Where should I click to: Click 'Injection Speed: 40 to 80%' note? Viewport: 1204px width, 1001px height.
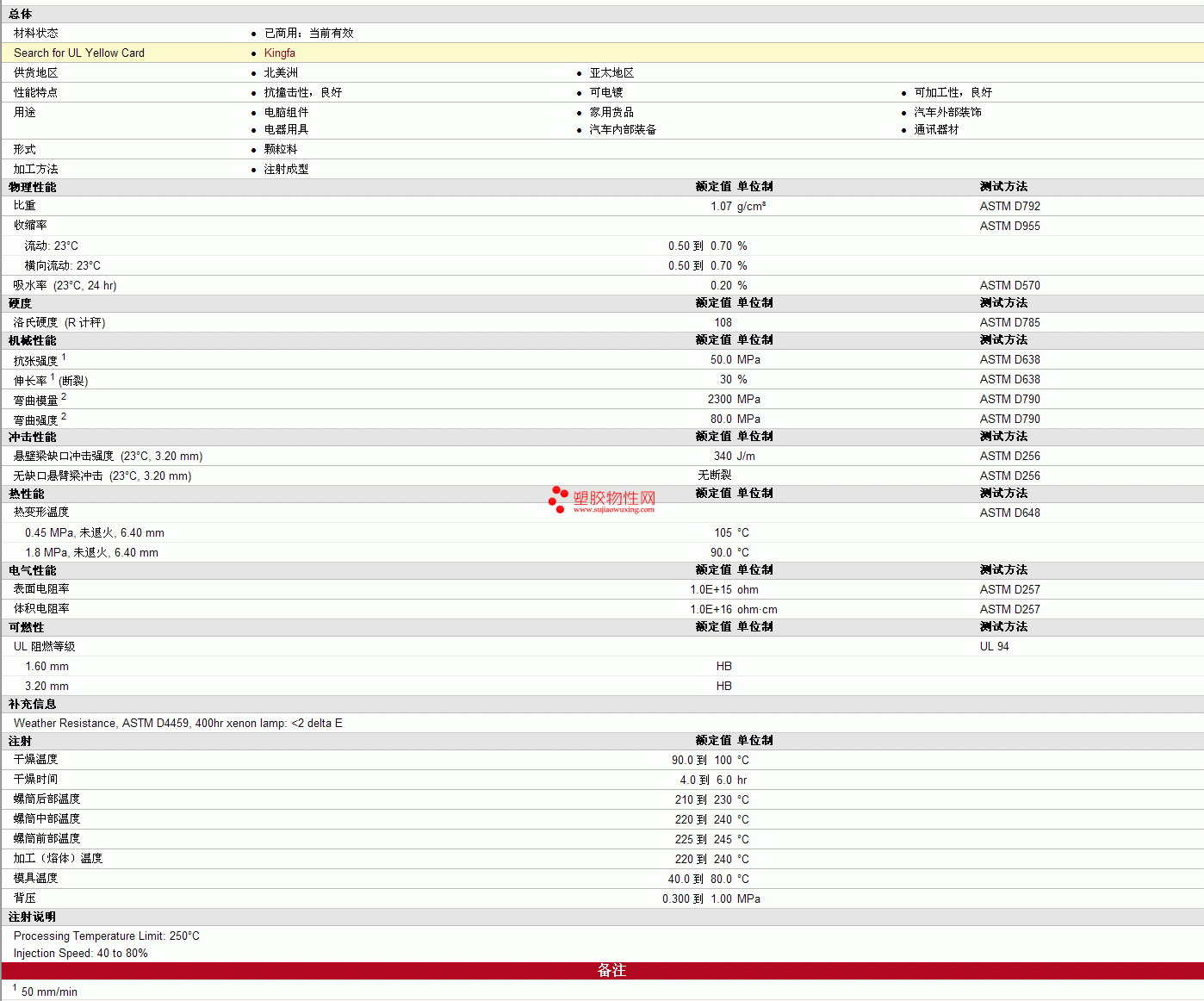click(81, 953)
